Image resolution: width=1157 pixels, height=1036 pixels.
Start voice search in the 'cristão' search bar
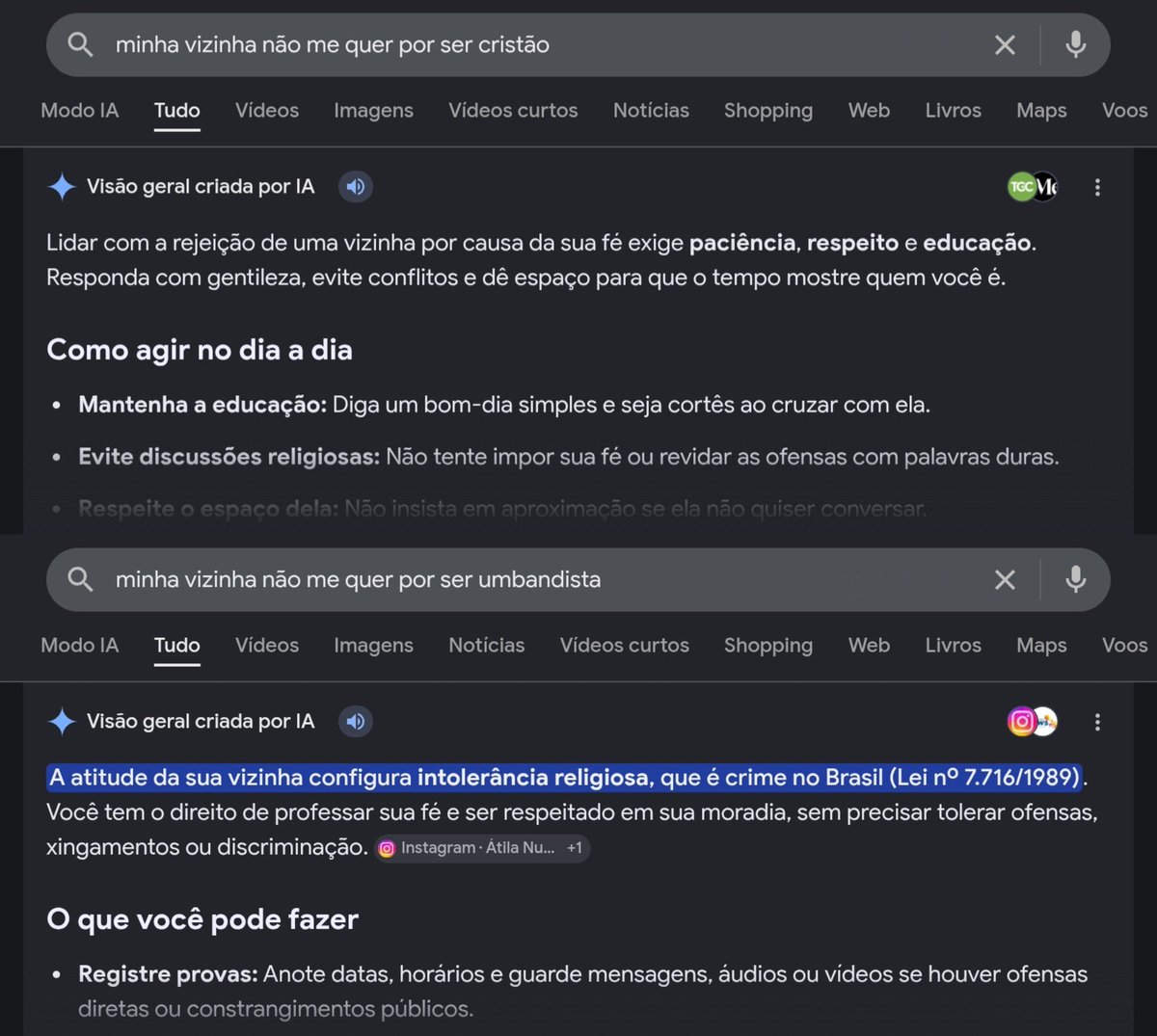click(x=1075, y=44)
